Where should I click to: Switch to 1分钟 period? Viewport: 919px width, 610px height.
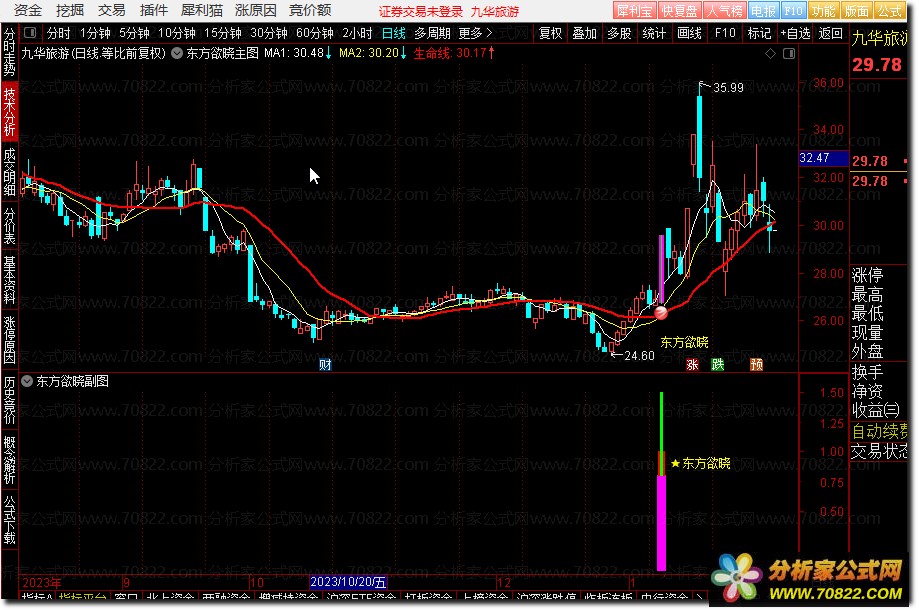click(95, 33)
